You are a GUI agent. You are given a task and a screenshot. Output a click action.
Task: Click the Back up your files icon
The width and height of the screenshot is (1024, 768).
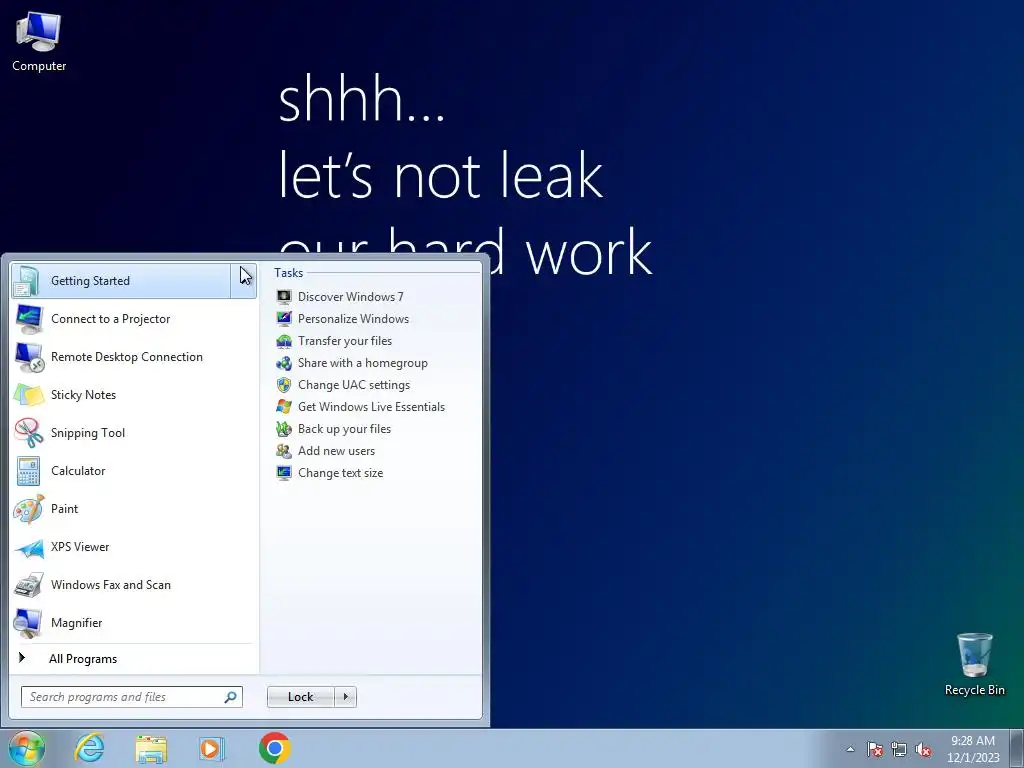click(284, 429)
